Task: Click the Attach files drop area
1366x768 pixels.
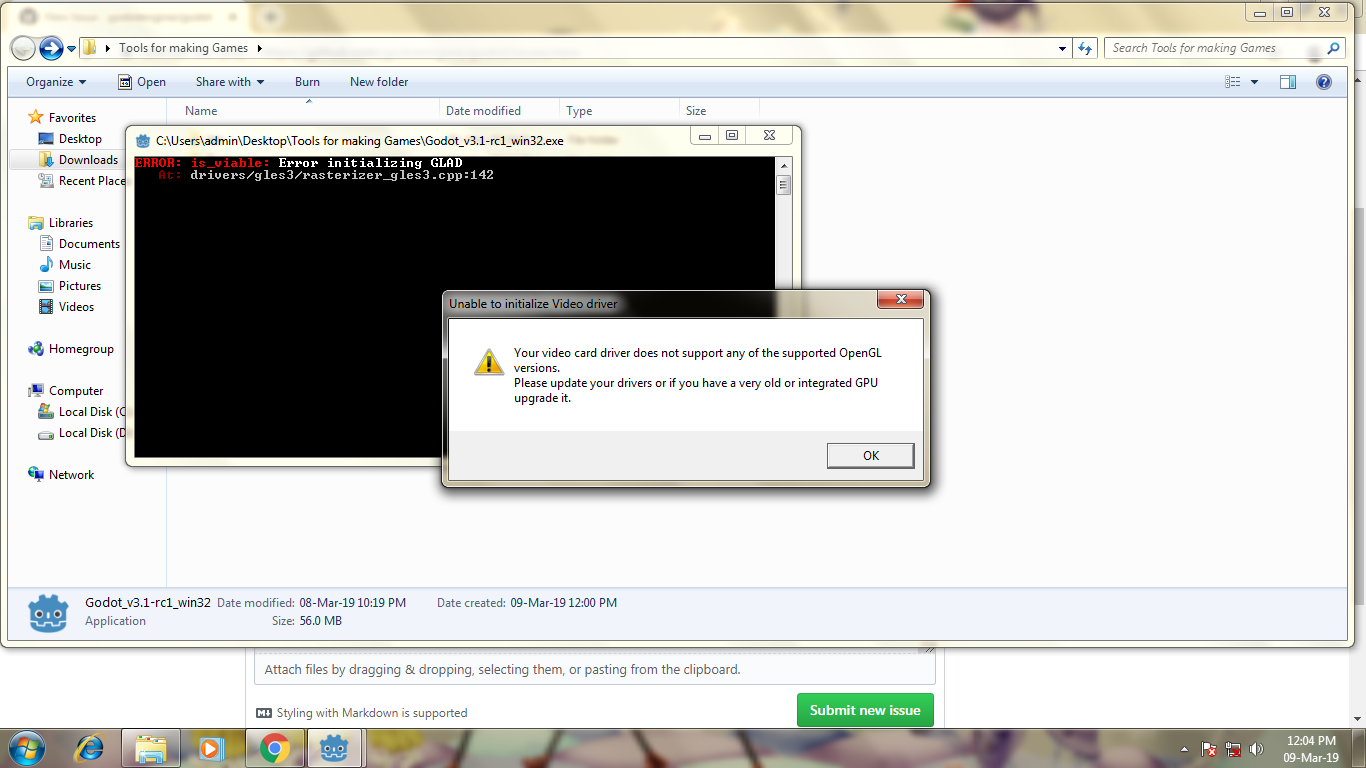Action: [x=595, y=670]
